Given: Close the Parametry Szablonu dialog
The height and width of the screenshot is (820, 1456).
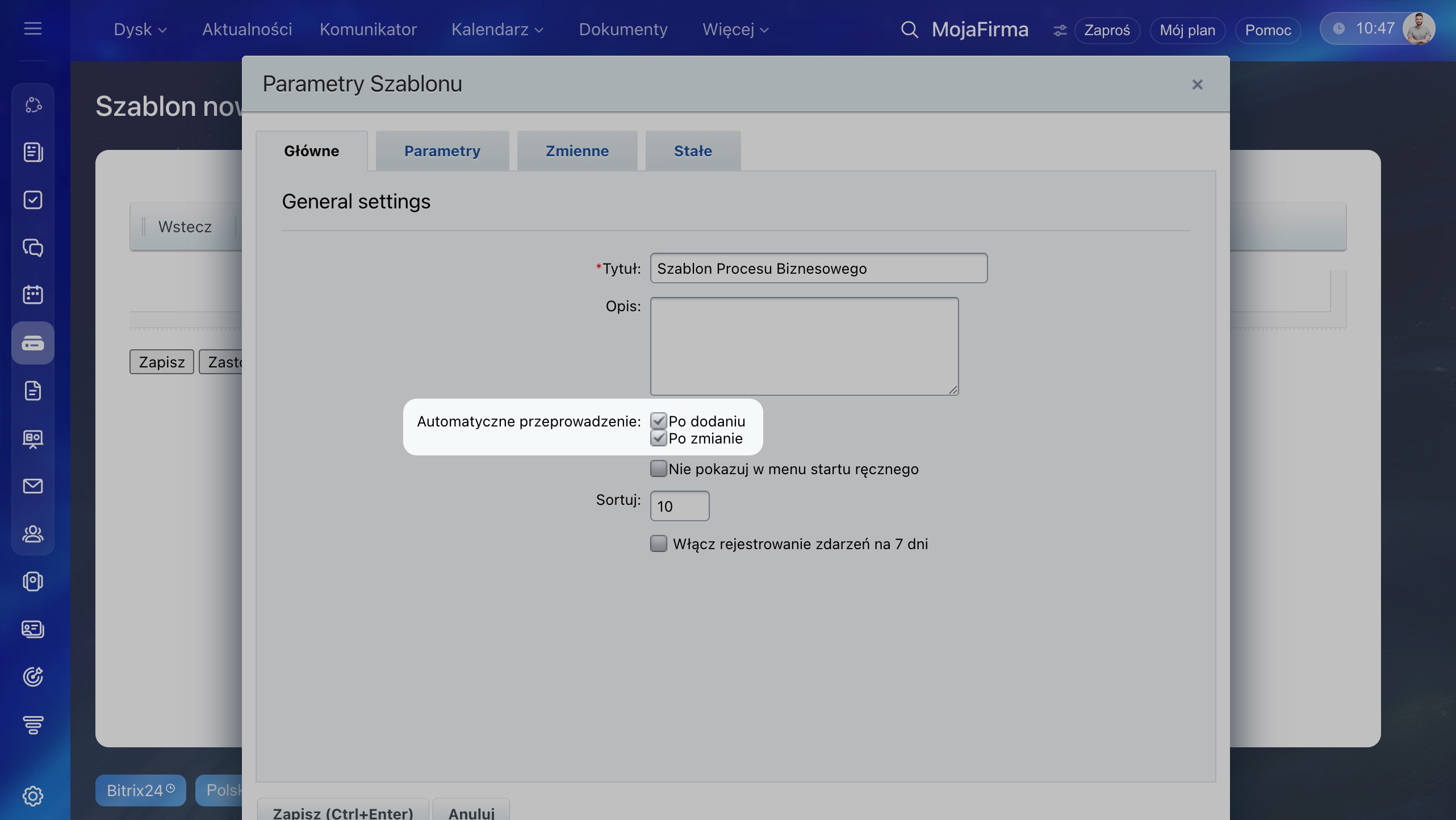Looking at the screenshot, I should coord(1197,85).
